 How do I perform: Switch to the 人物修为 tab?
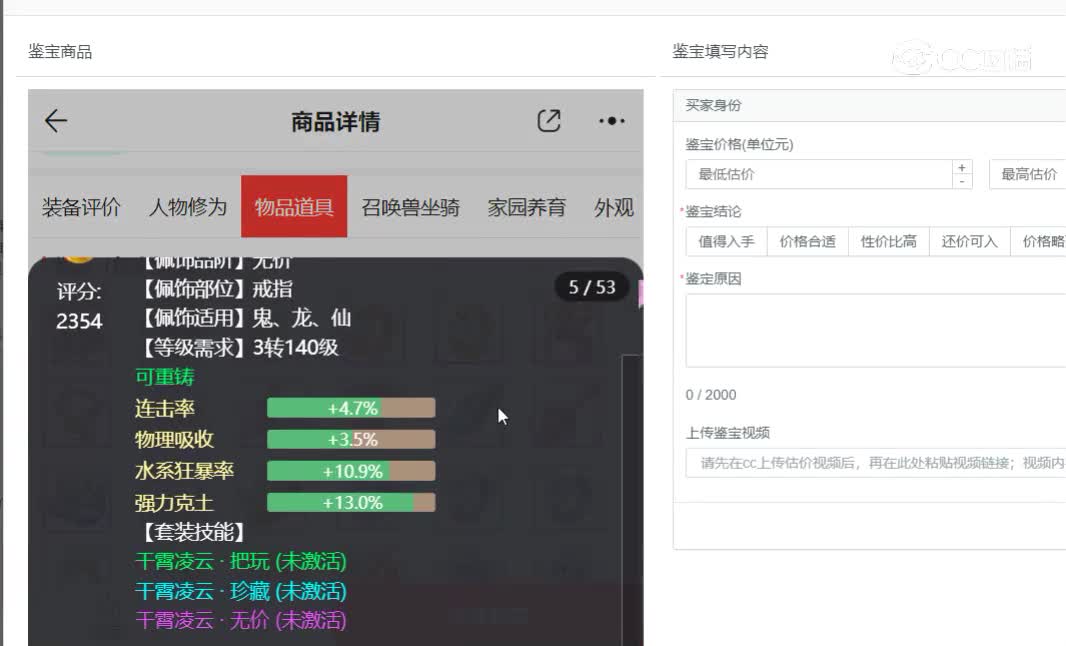tap(188, 207)
